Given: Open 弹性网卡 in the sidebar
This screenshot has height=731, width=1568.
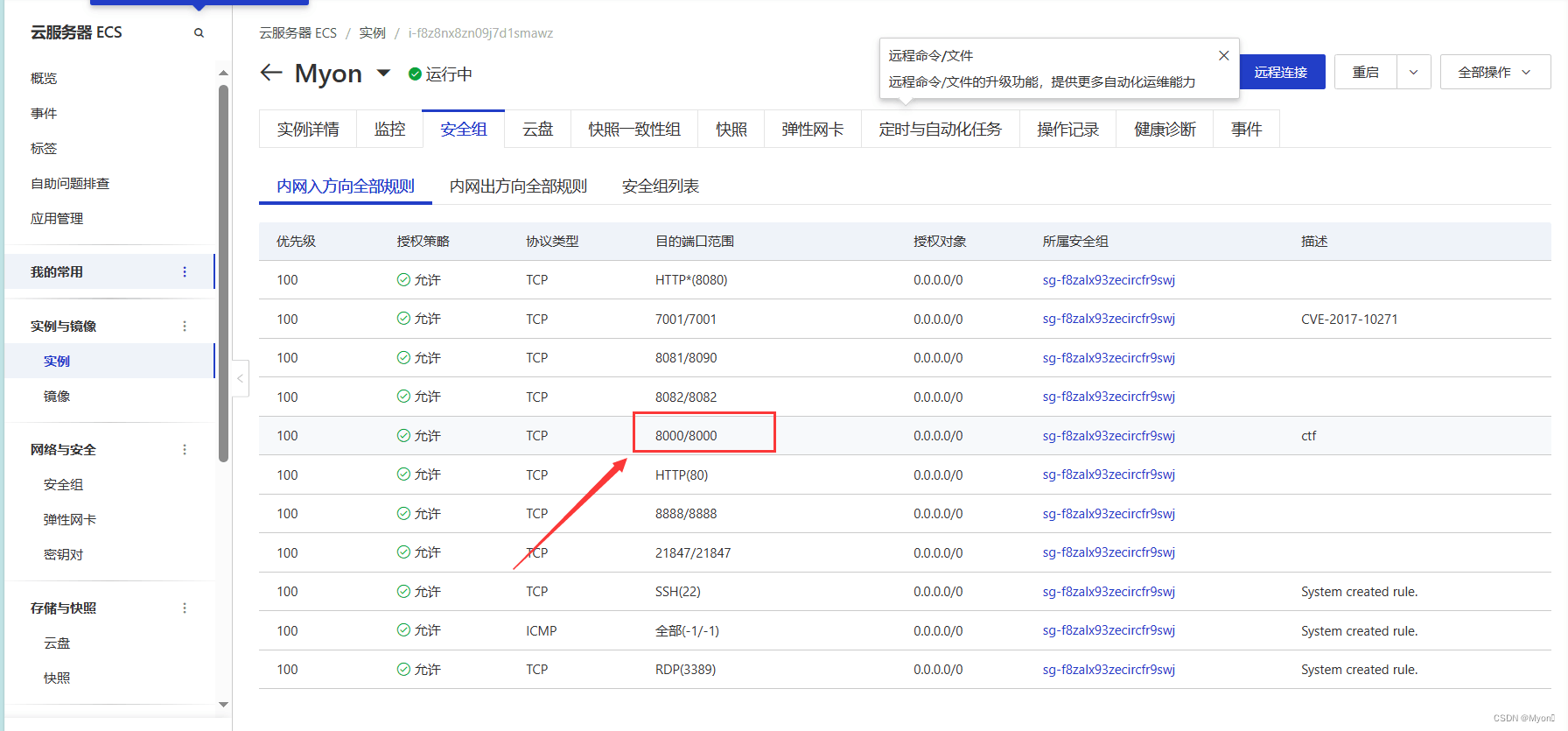Looking at the screenshot, I should click(x=70, y=519).
